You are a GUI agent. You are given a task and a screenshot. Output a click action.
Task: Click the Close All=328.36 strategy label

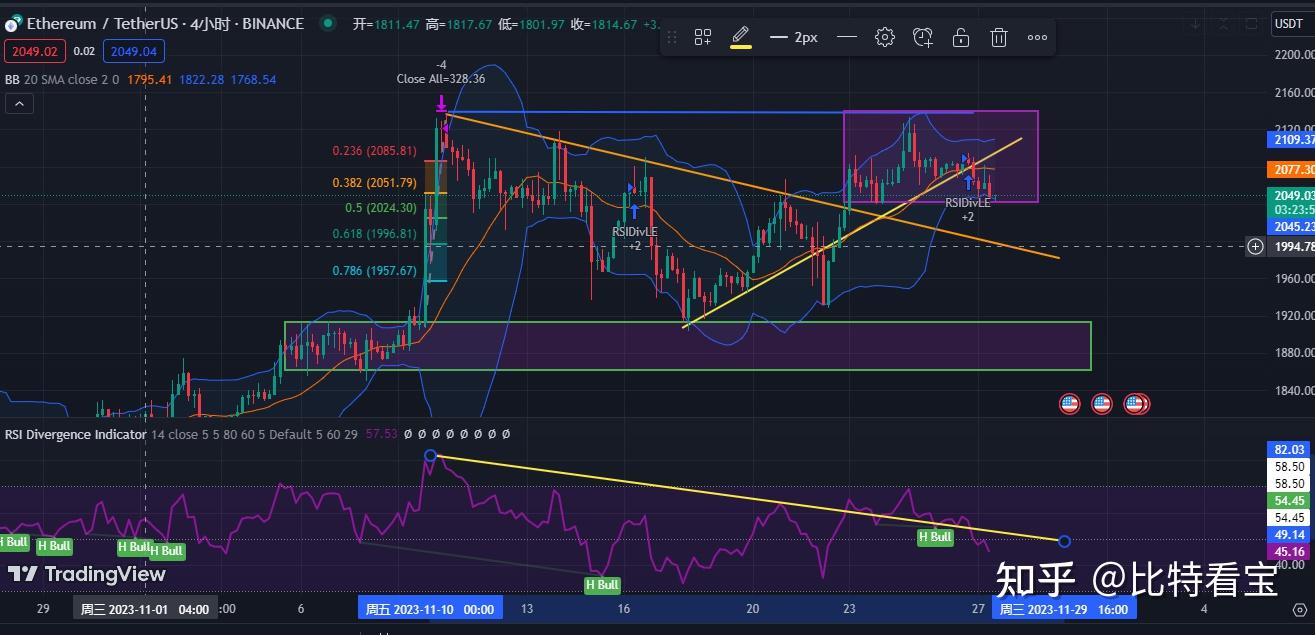(441, 79)
